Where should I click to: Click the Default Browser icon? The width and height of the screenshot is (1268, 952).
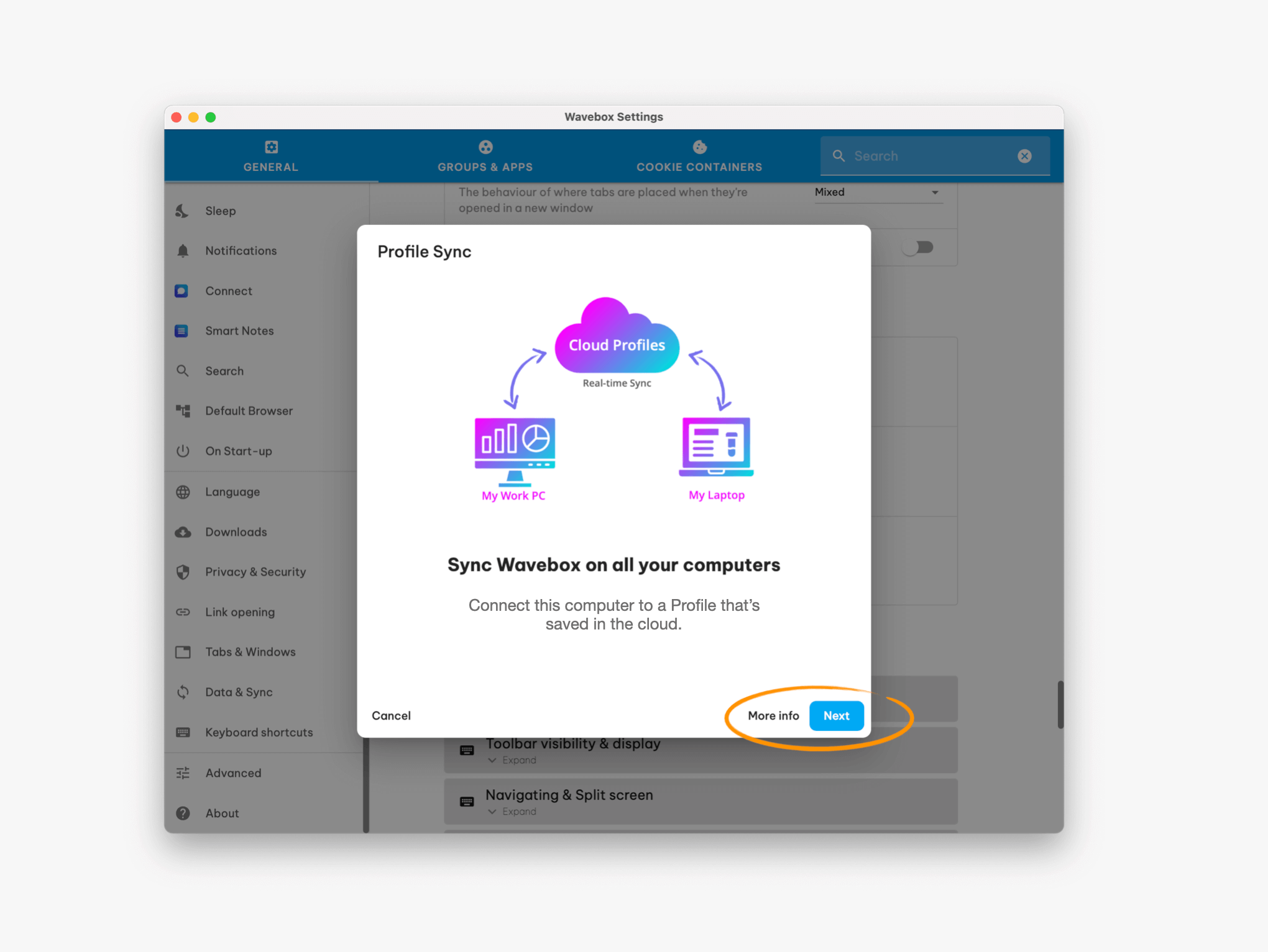point(183,411)
